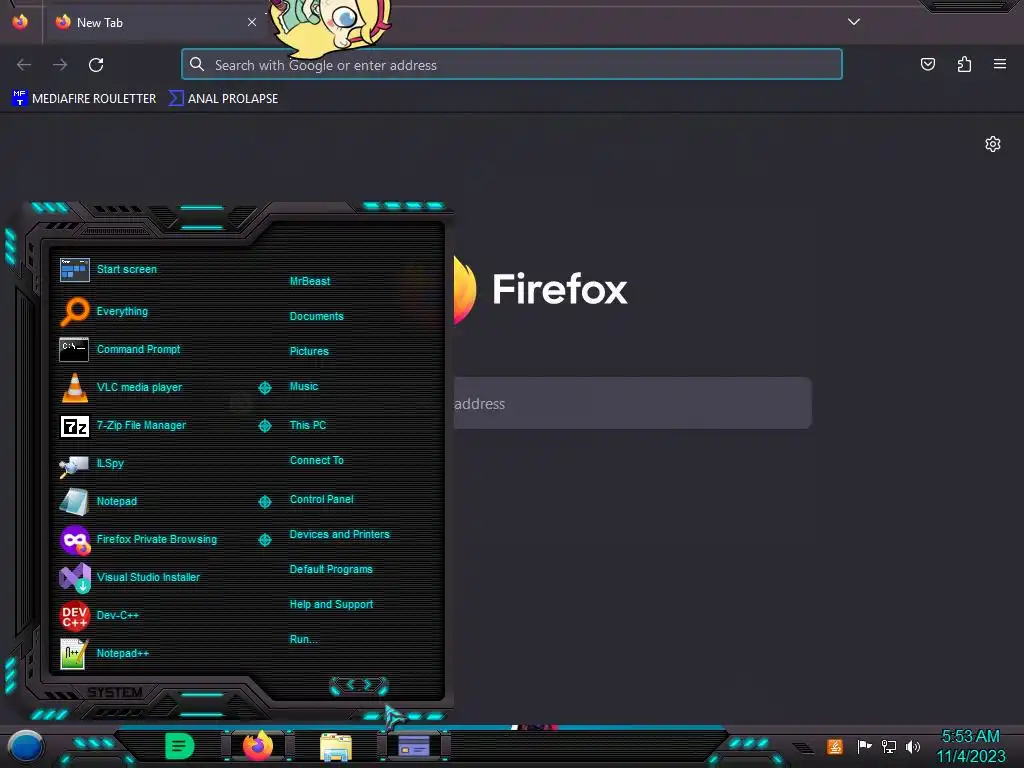Open Connect To from the start menu
The height and width of the screenshot is (768, 1024).
[316, 460]
